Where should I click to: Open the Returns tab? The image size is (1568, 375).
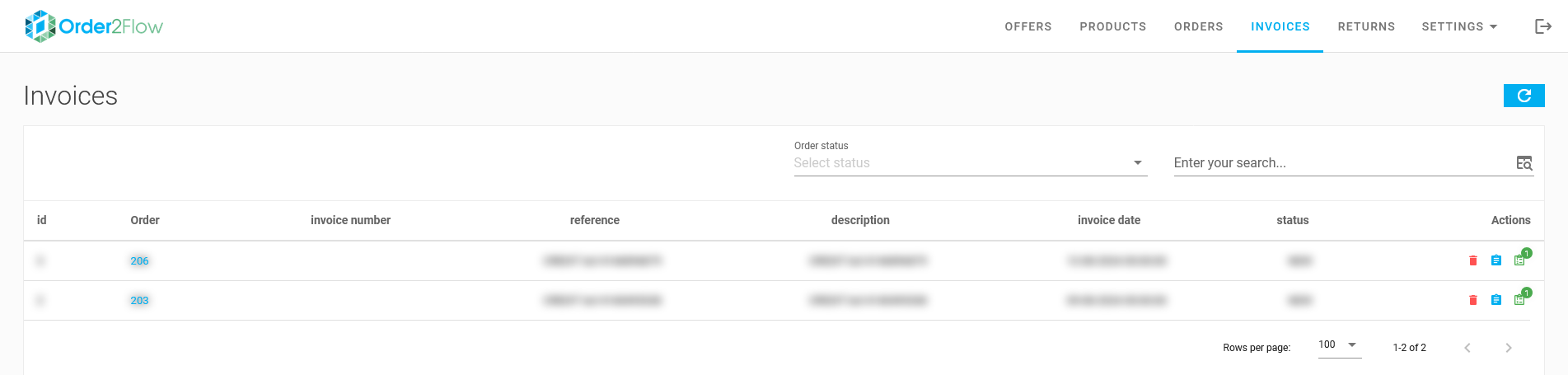pos(1366,26)
